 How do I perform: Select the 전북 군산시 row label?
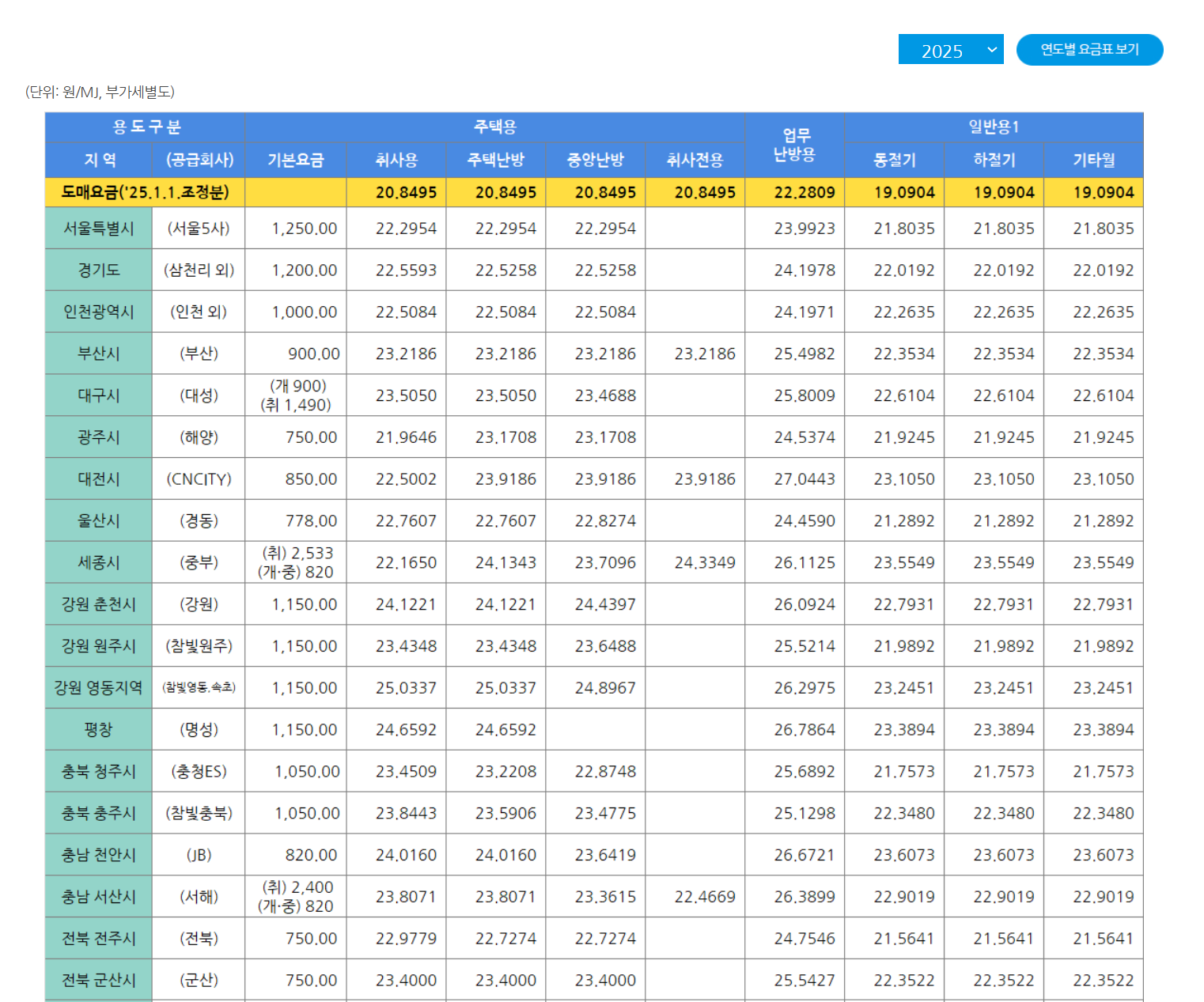99,981
